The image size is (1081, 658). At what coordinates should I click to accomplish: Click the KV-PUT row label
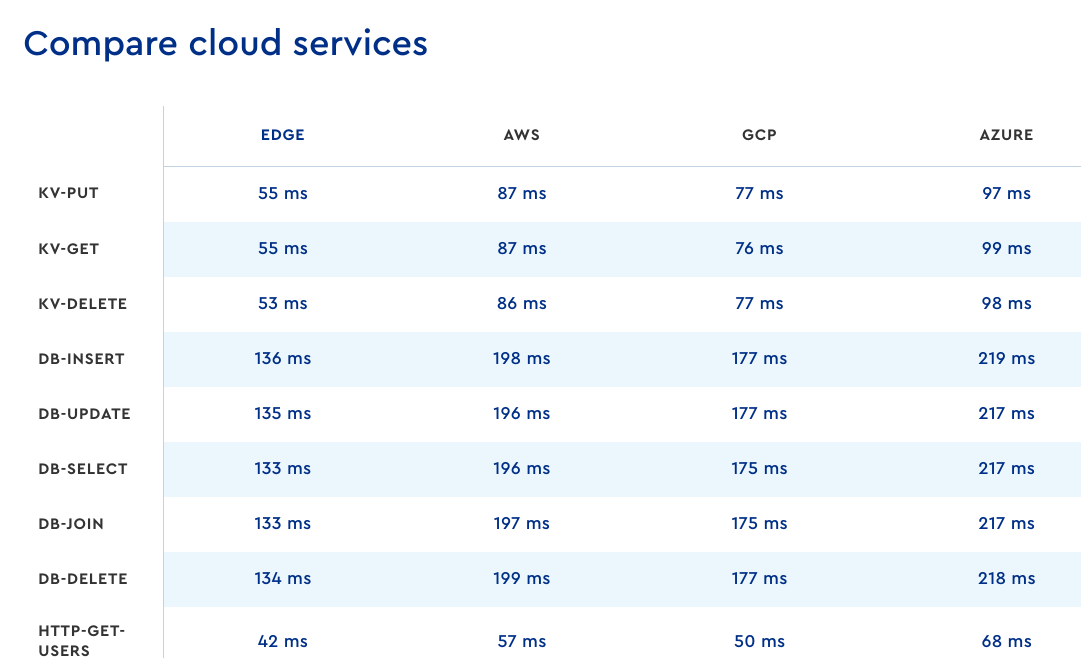(68, 193)
